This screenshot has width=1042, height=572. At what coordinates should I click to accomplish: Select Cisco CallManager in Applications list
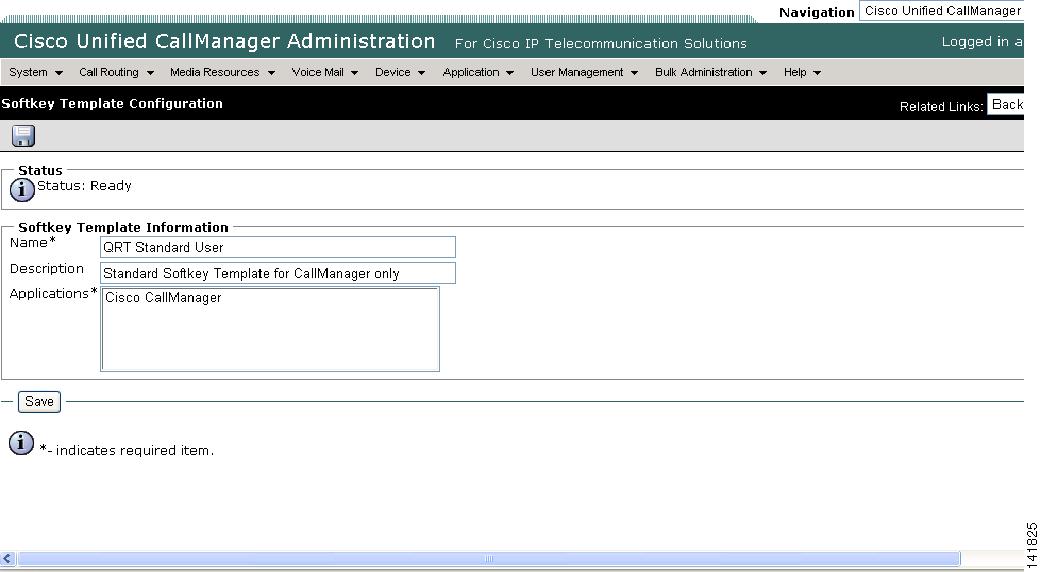(163, 298)
